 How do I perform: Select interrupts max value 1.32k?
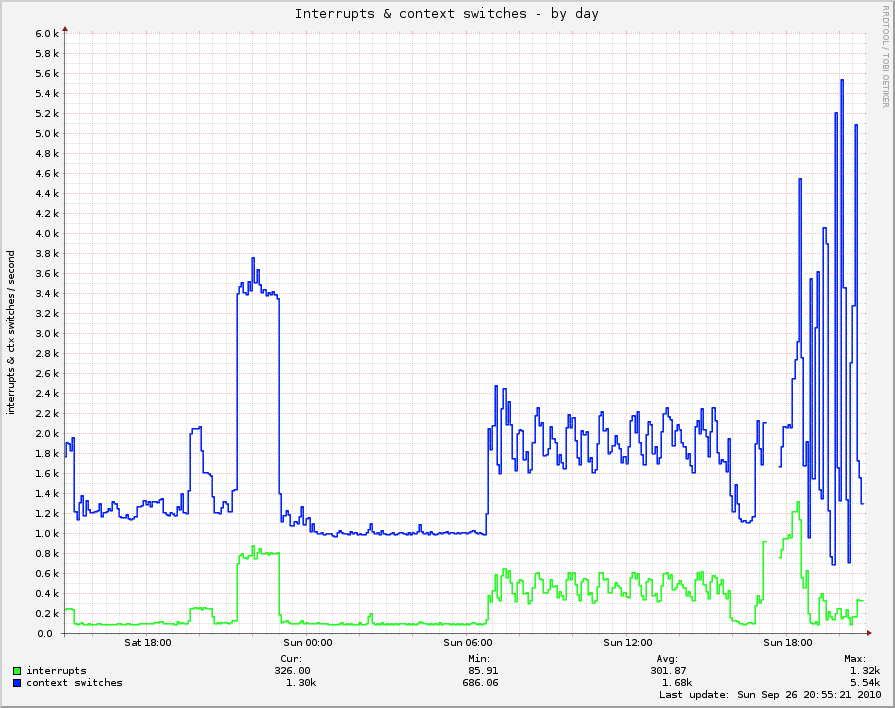865,671
